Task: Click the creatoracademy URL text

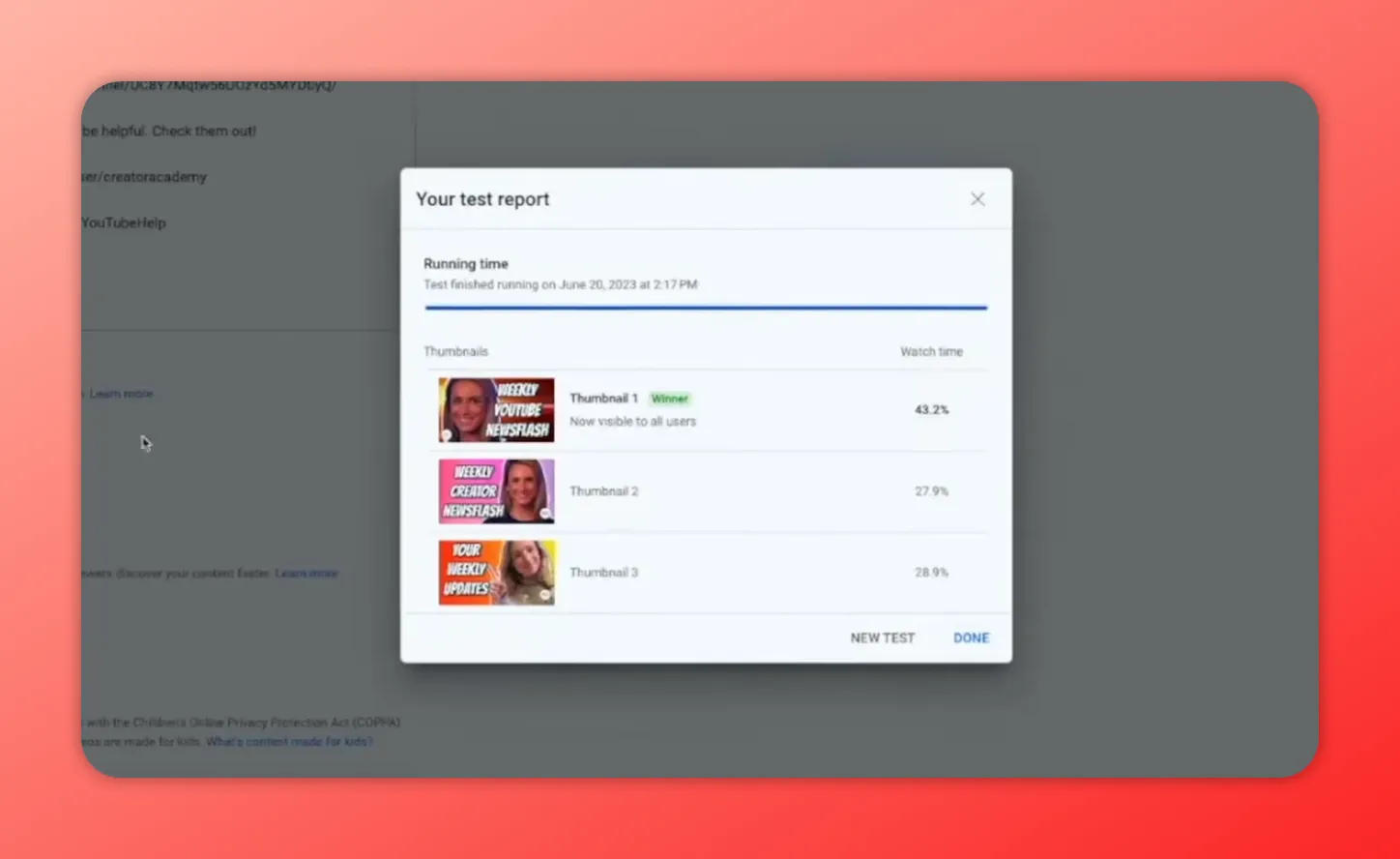Action: [144, 177]
